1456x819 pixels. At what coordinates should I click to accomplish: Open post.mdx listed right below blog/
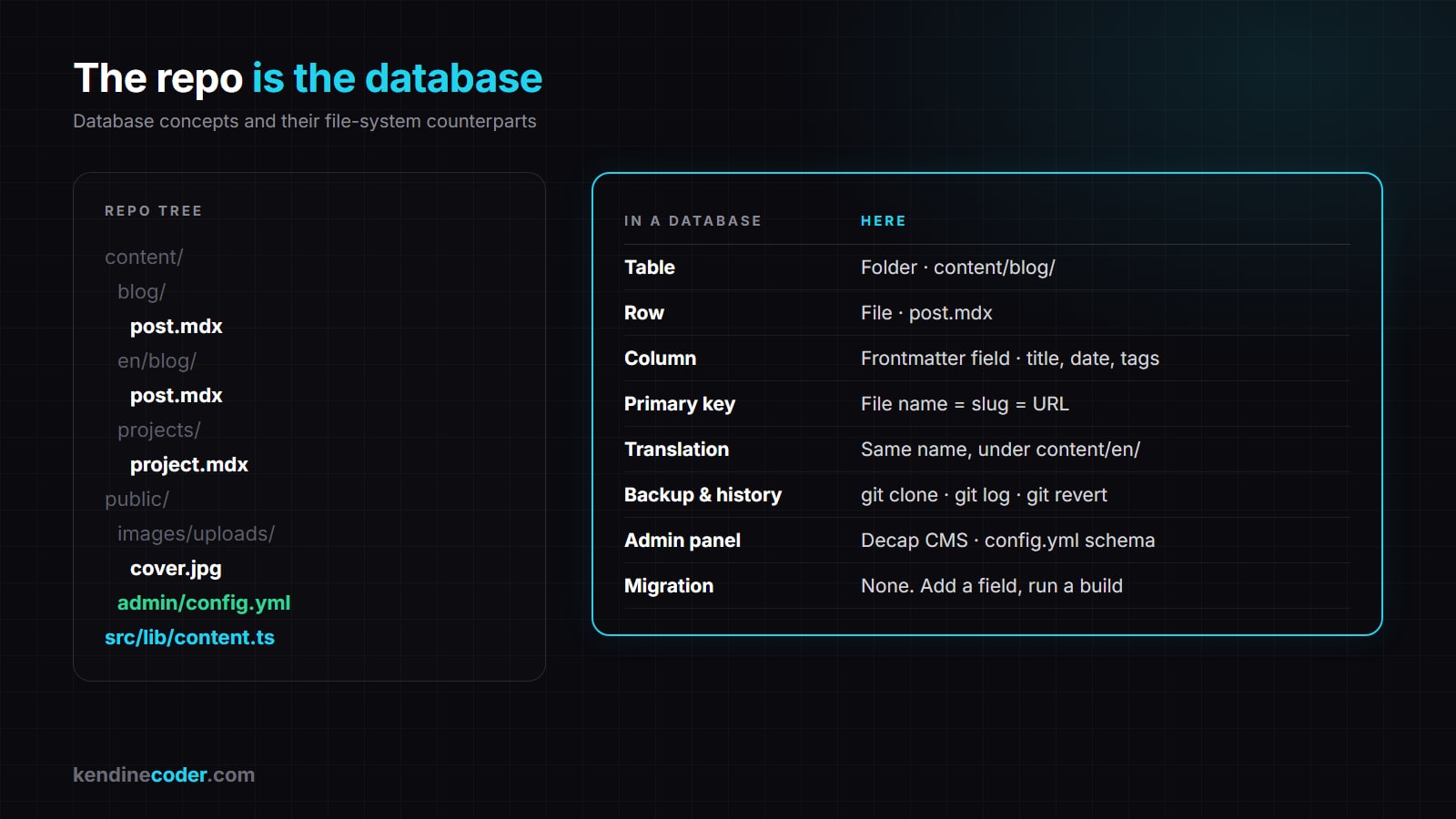pyautogui.click(x=177, y=327)
